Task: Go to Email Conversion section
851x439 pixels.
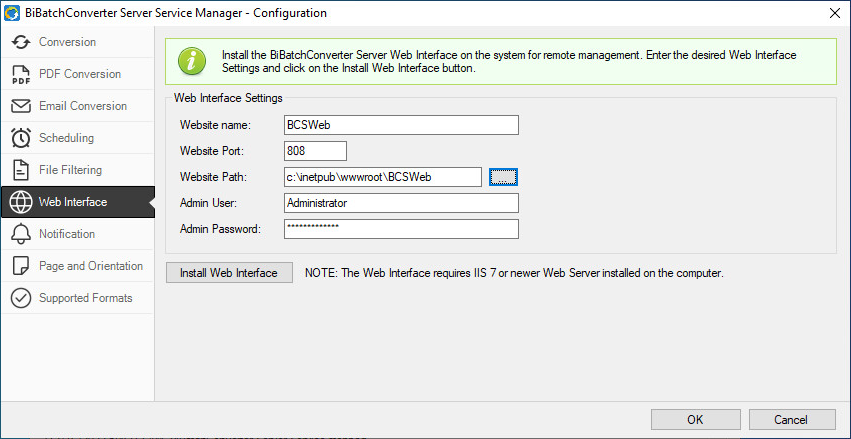Action: [78, 106]
